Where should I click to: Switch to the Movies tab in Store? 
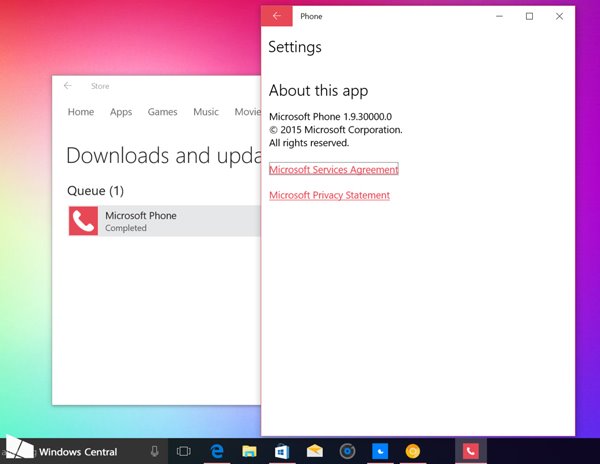click(x=248, y=112)
